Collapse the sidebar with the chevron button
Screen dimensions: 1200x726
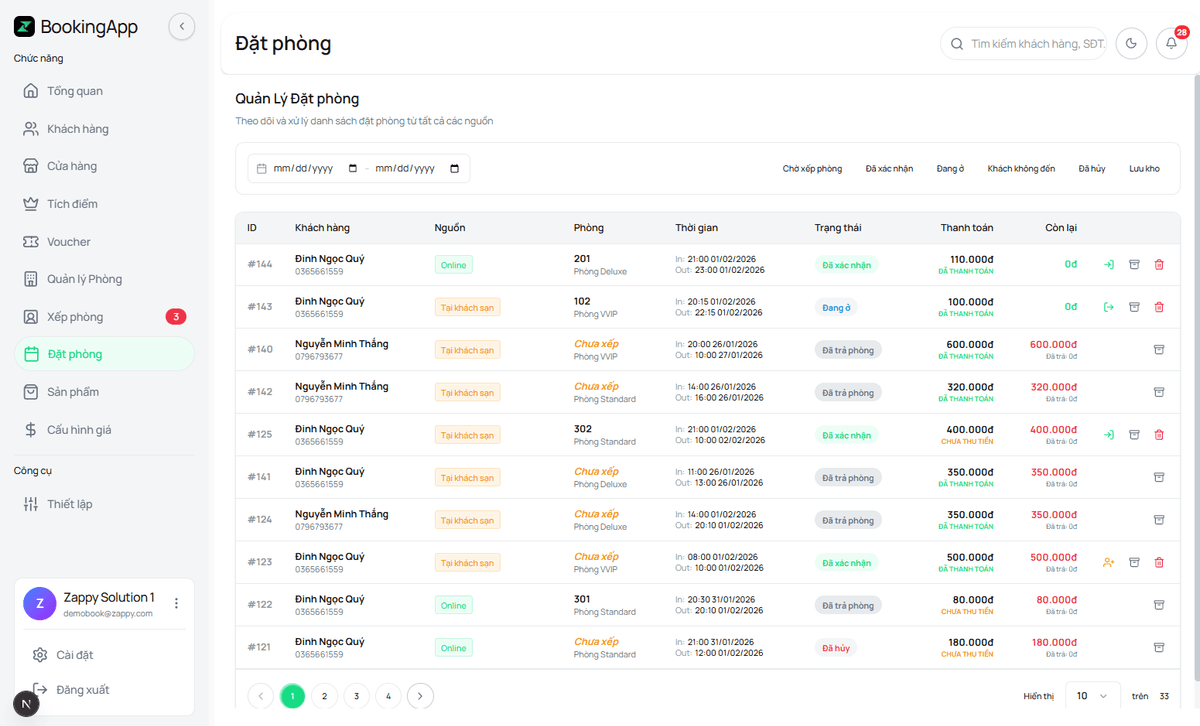pos(181,26)
